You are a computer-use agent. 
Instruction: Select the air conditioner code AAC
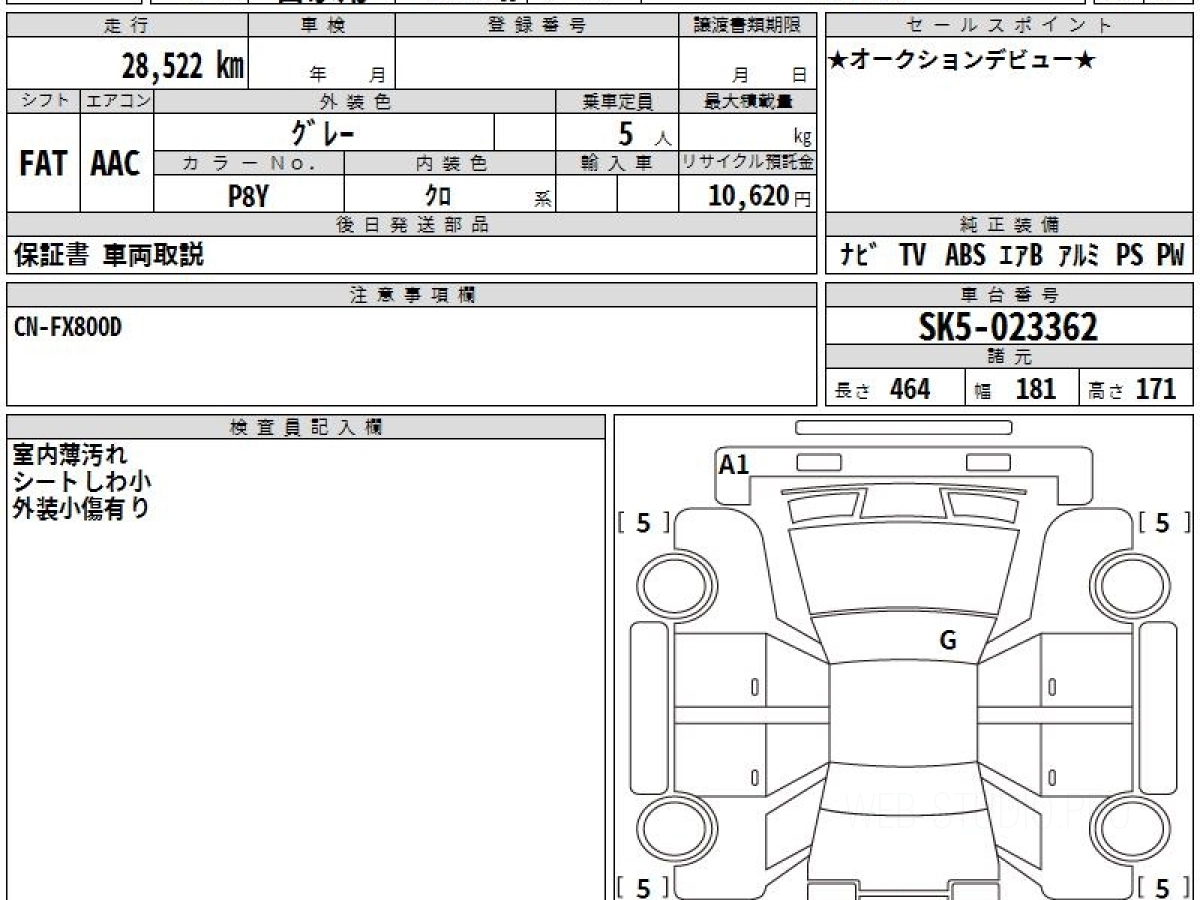click(x=116, y=164)
